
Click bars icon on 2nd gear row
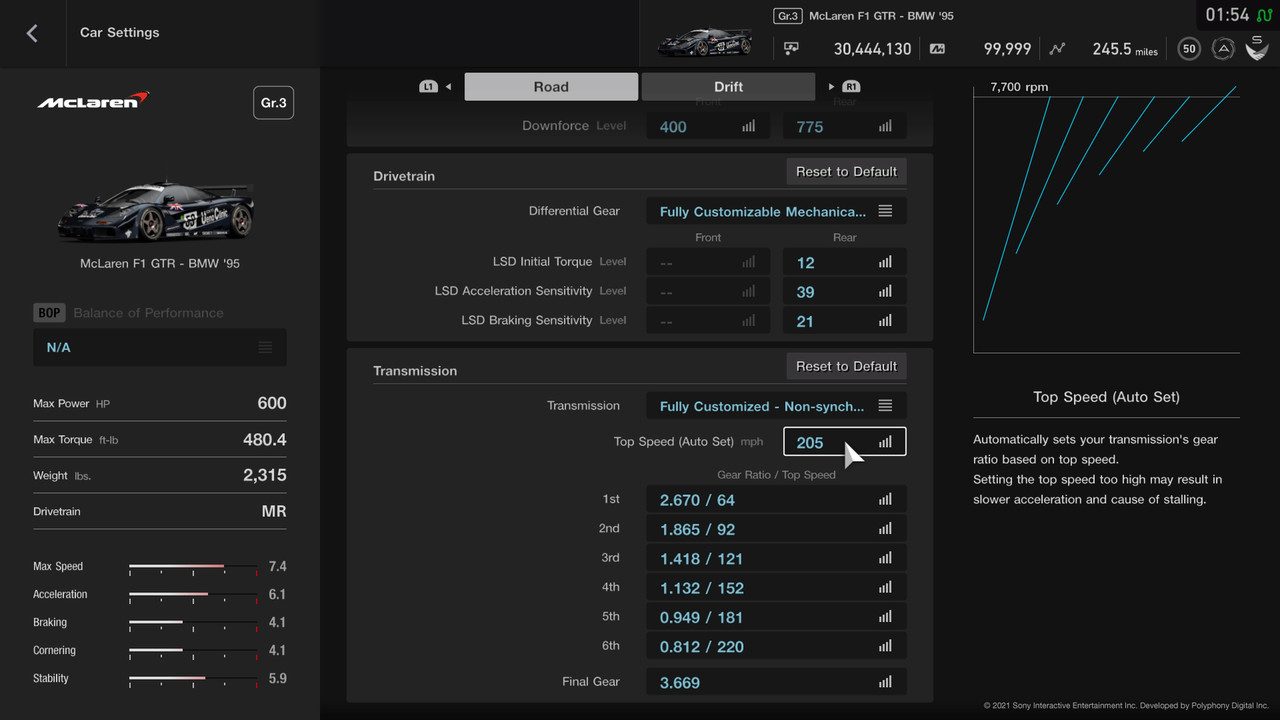[x=885, y=529]
